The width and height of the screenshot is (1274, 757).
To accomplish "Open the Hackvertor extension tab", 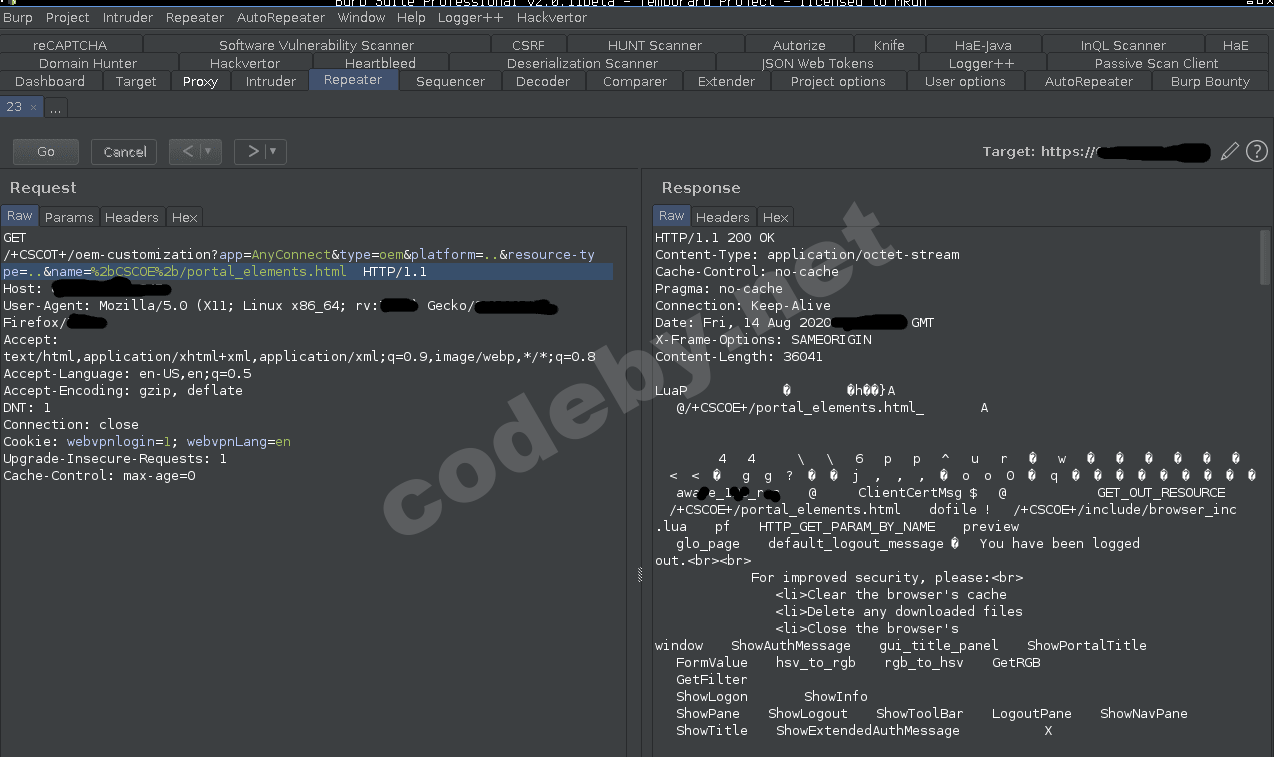I will point(245,63).
